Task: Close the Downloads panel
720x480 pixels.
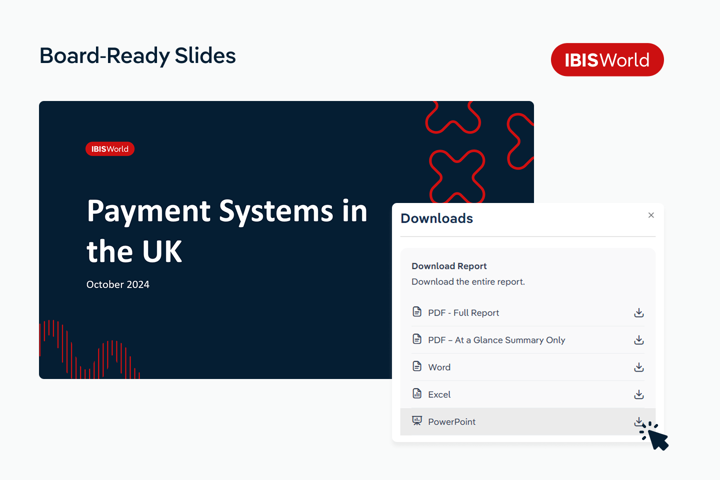Action: 651,215
